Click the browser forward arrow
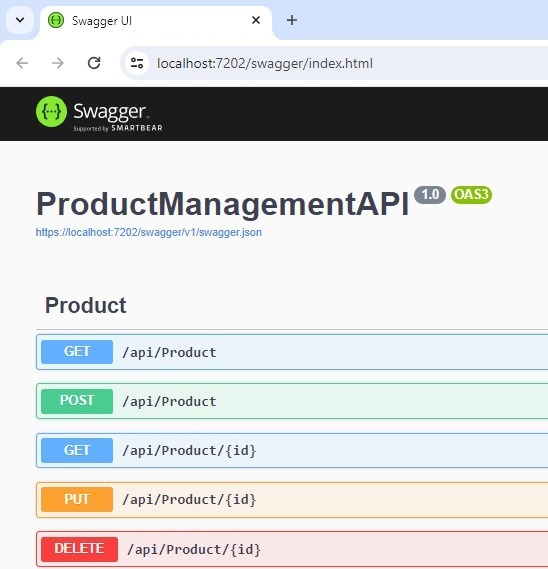The width and height of the screenshot is (548, 569). (x=58, y=63)
